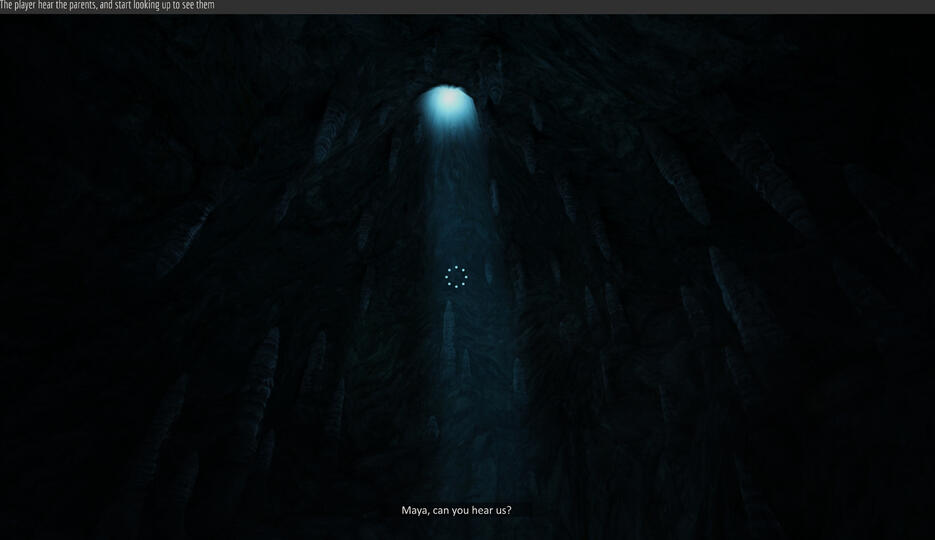Screen dimensions: 935x540
Task: Click the brightest center of the cave opening
Action: (449, 98)
